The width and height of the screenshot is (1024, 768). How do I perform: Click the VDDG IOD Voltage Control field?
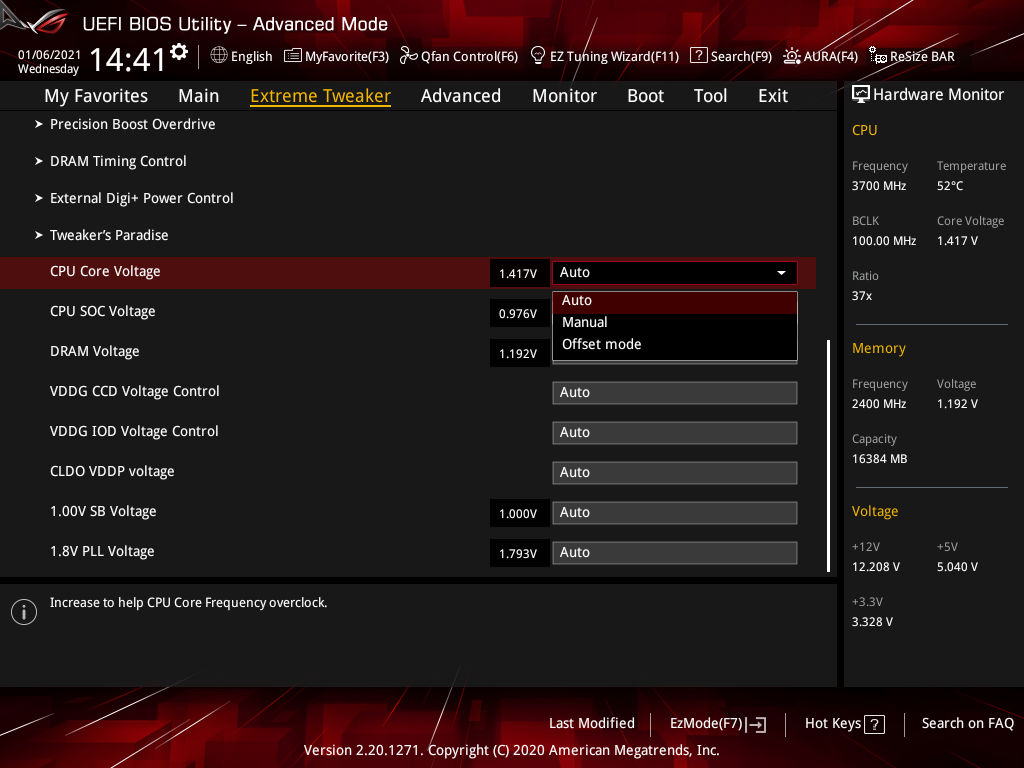click(675, 433)
